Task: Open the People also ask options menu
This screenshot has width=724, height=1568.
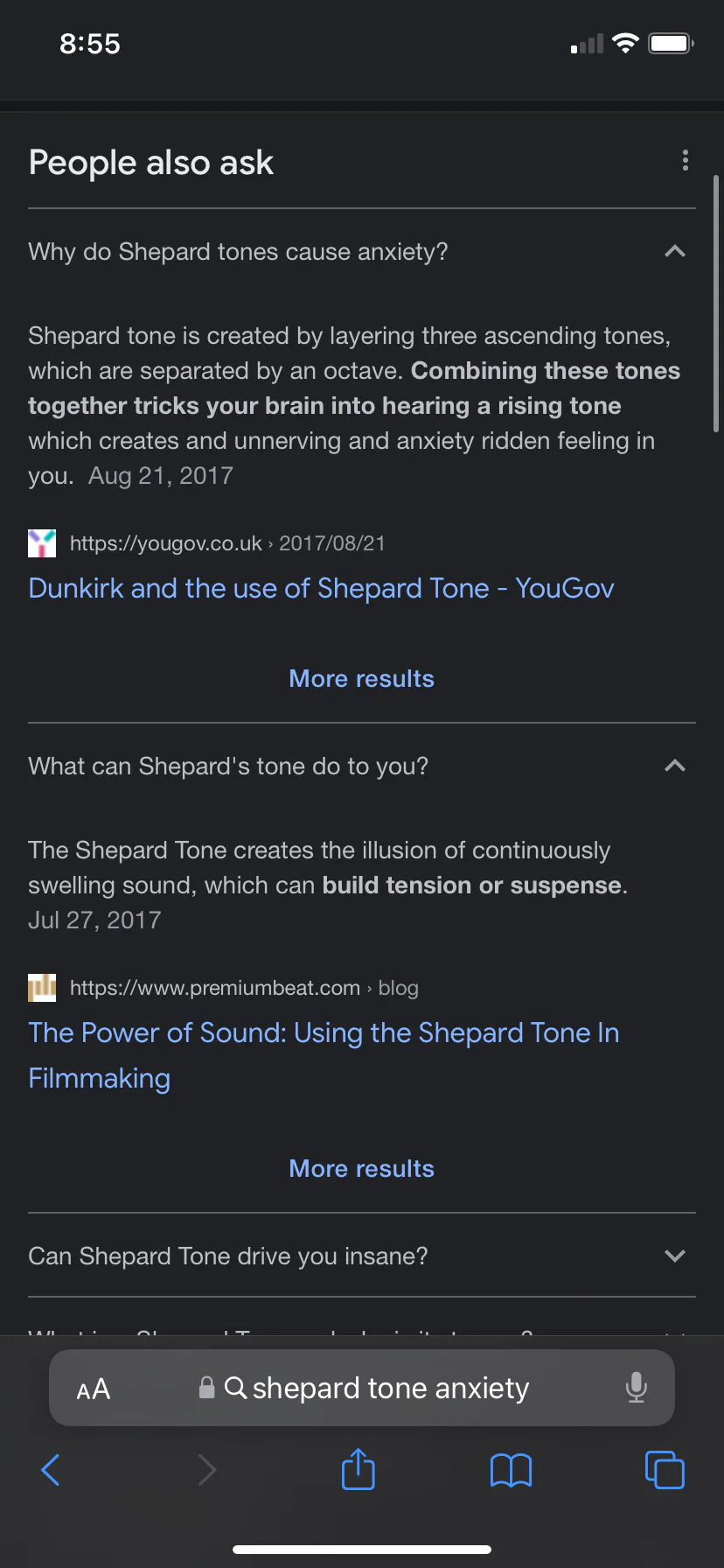Action: [686, 160]
